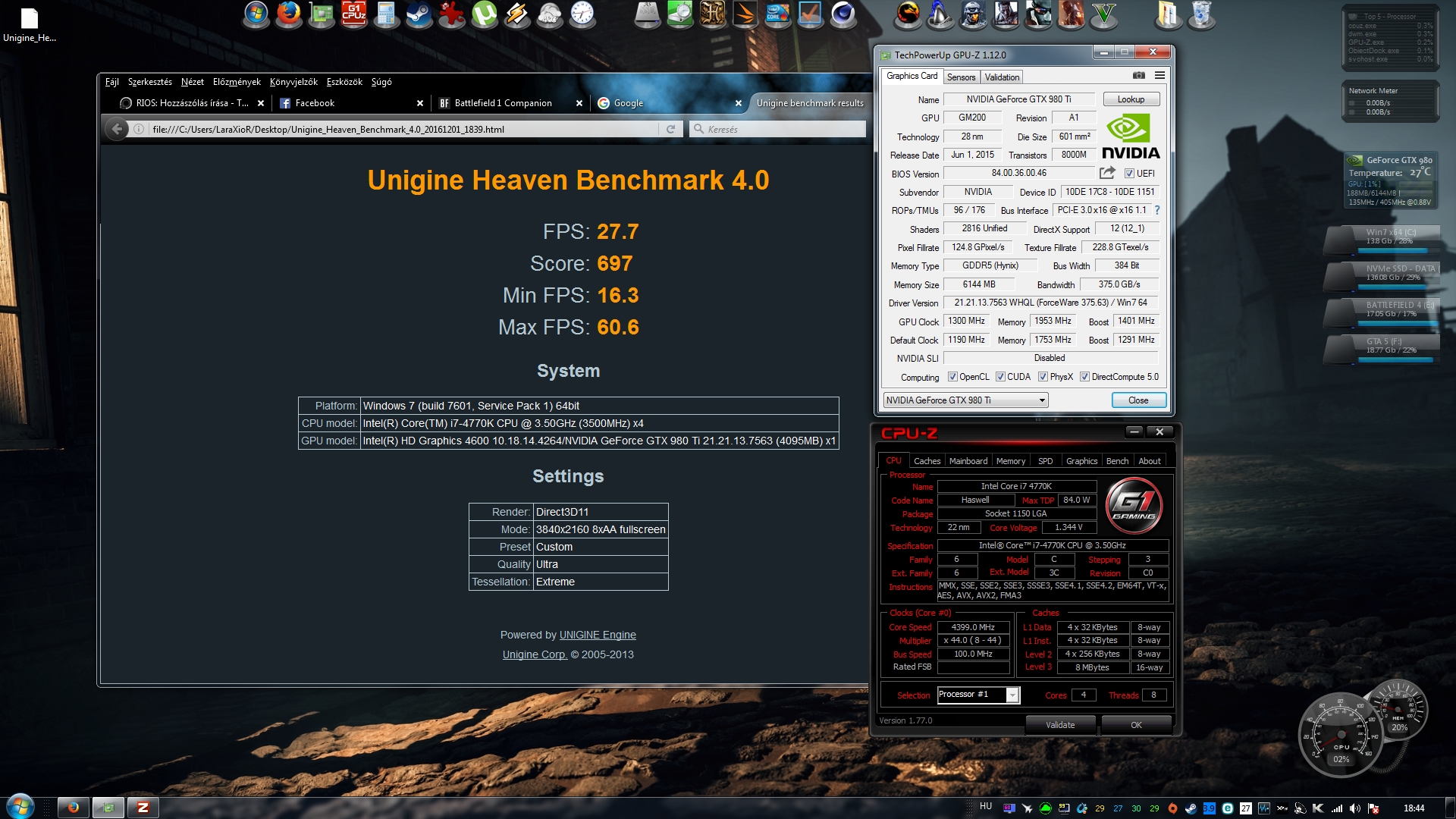Click the OK button in CPU-Z
This screenshot has height=819, width=1456.
1136,725
